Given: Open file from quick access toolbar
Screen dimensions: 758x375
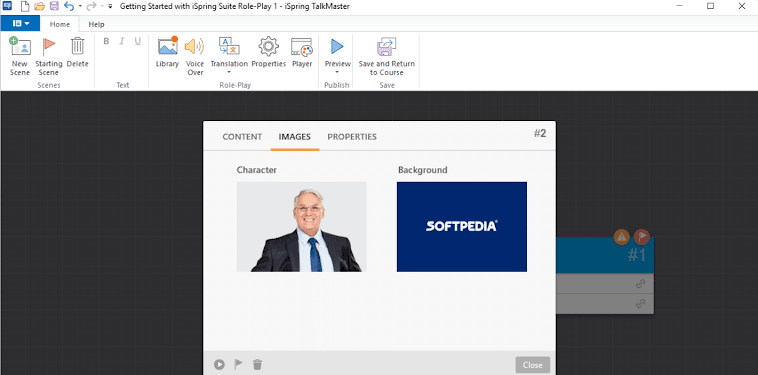Looking at the screenshot, I should [39, 6].
